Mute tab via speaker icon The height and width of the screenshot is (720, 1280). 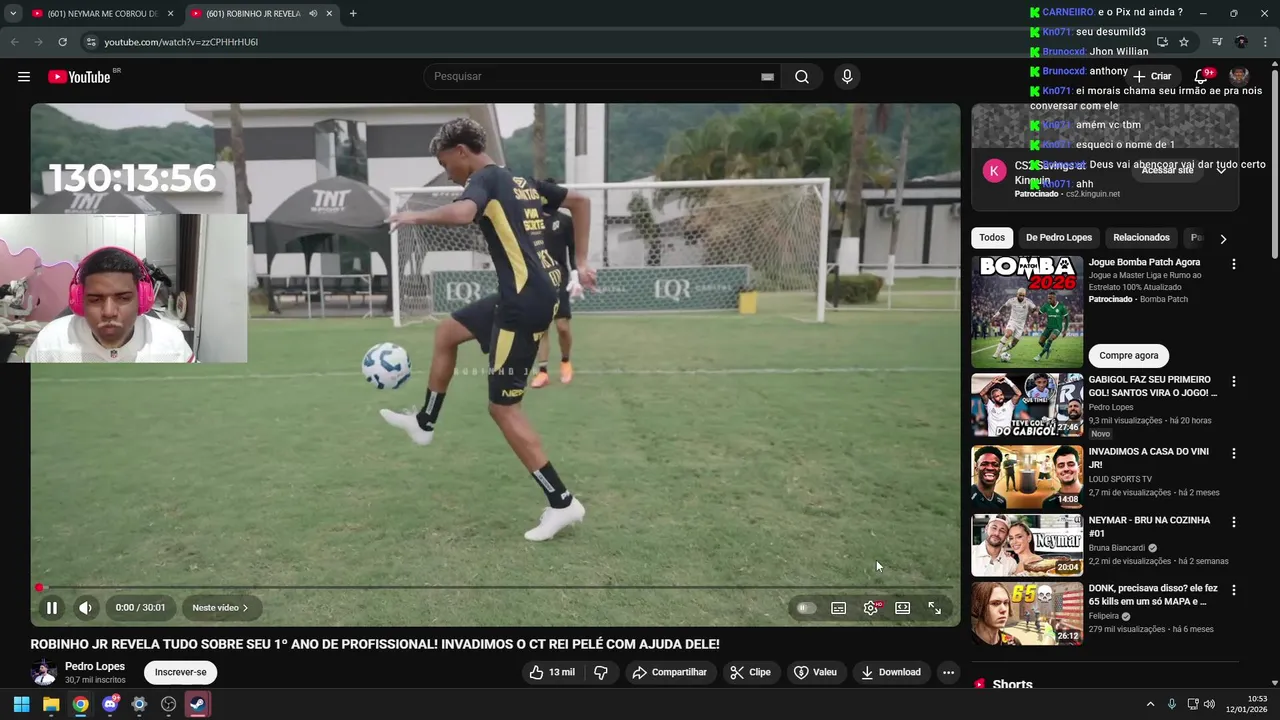tap(313, 14)
